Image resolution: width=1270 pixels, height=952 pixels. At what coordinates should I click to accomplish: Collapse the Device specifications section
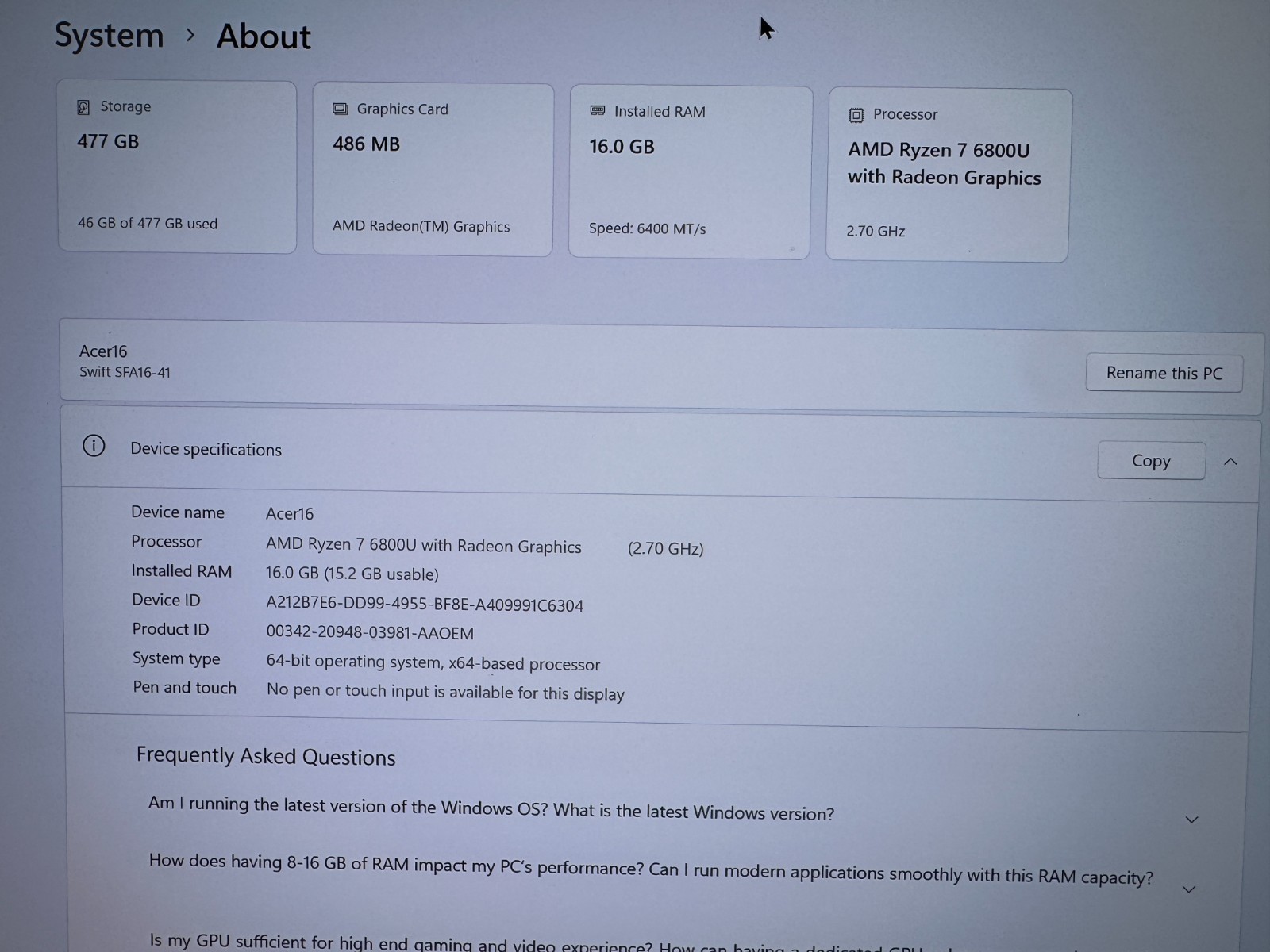[1230, 462]
